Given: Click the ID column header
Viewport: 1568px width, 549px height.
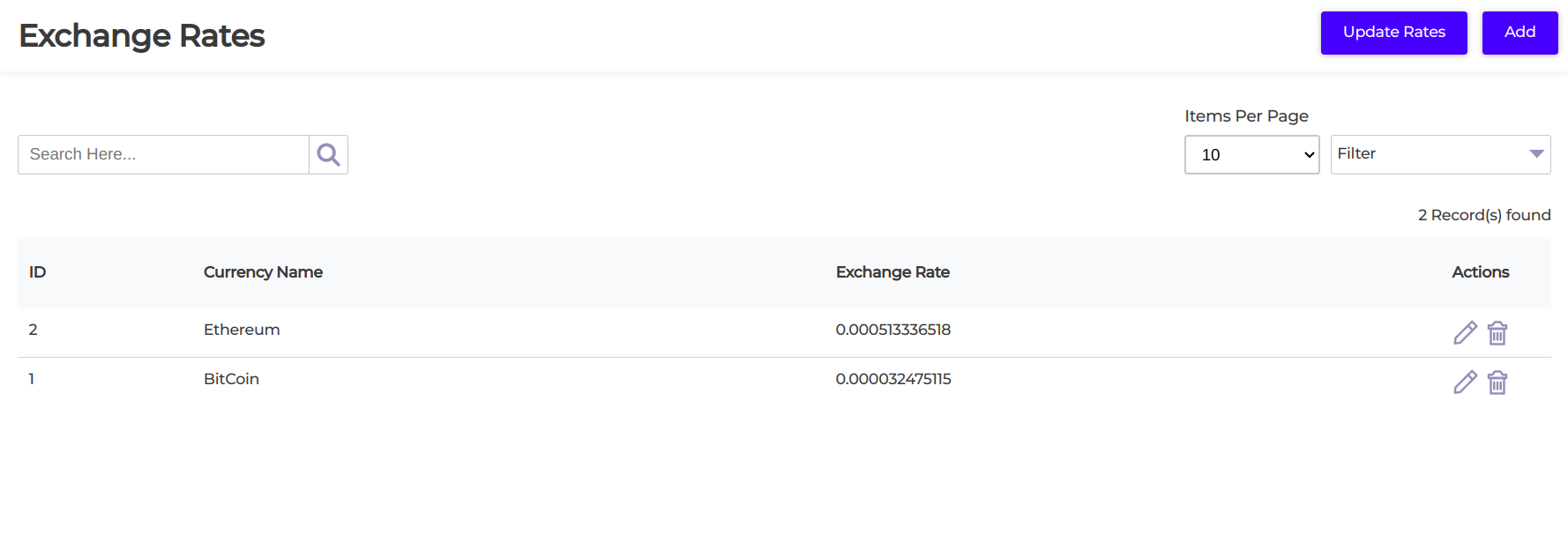Looking at the screenshot, I should tap(37, 271).
